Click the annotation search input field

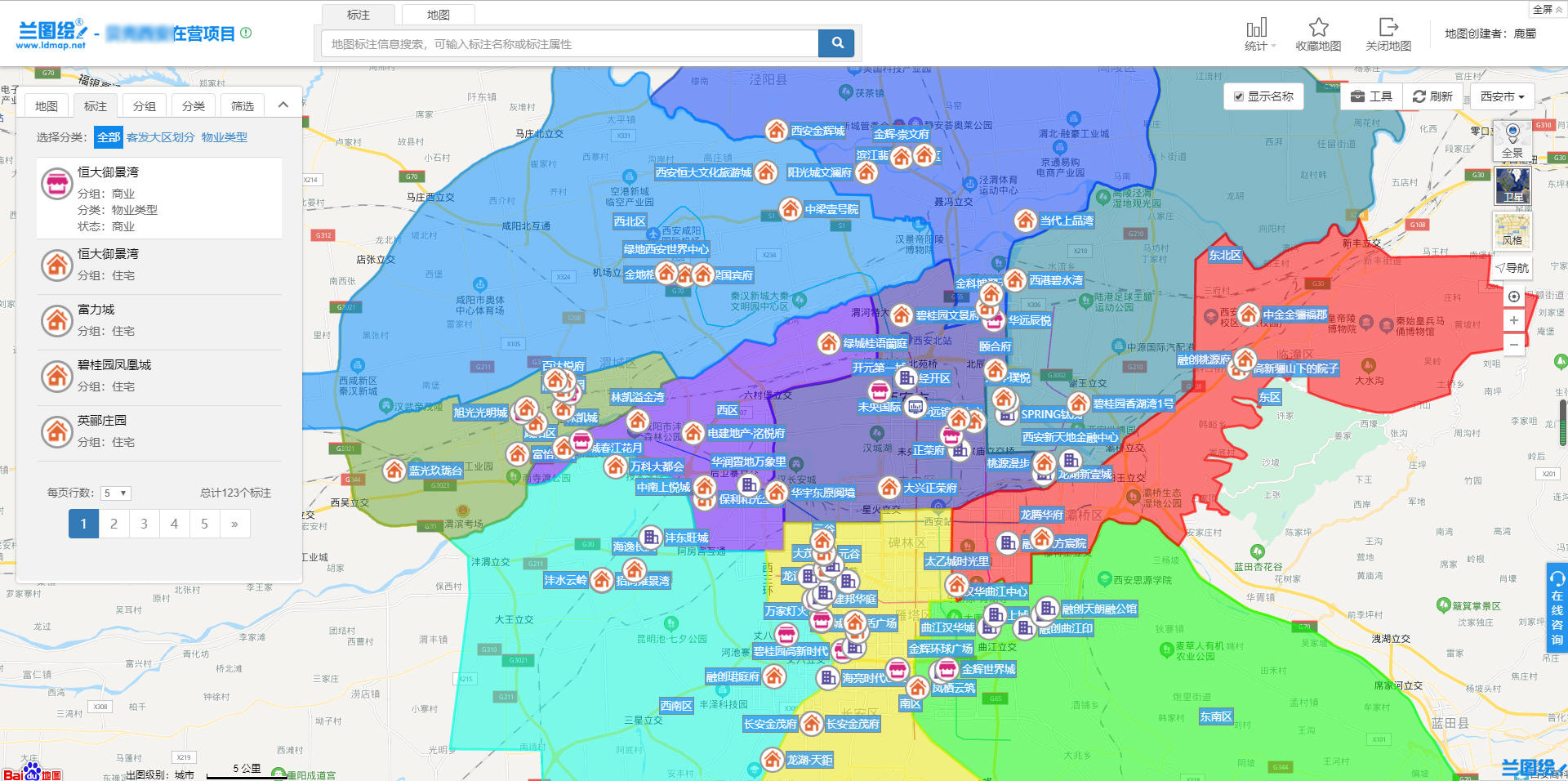[570, 43]
